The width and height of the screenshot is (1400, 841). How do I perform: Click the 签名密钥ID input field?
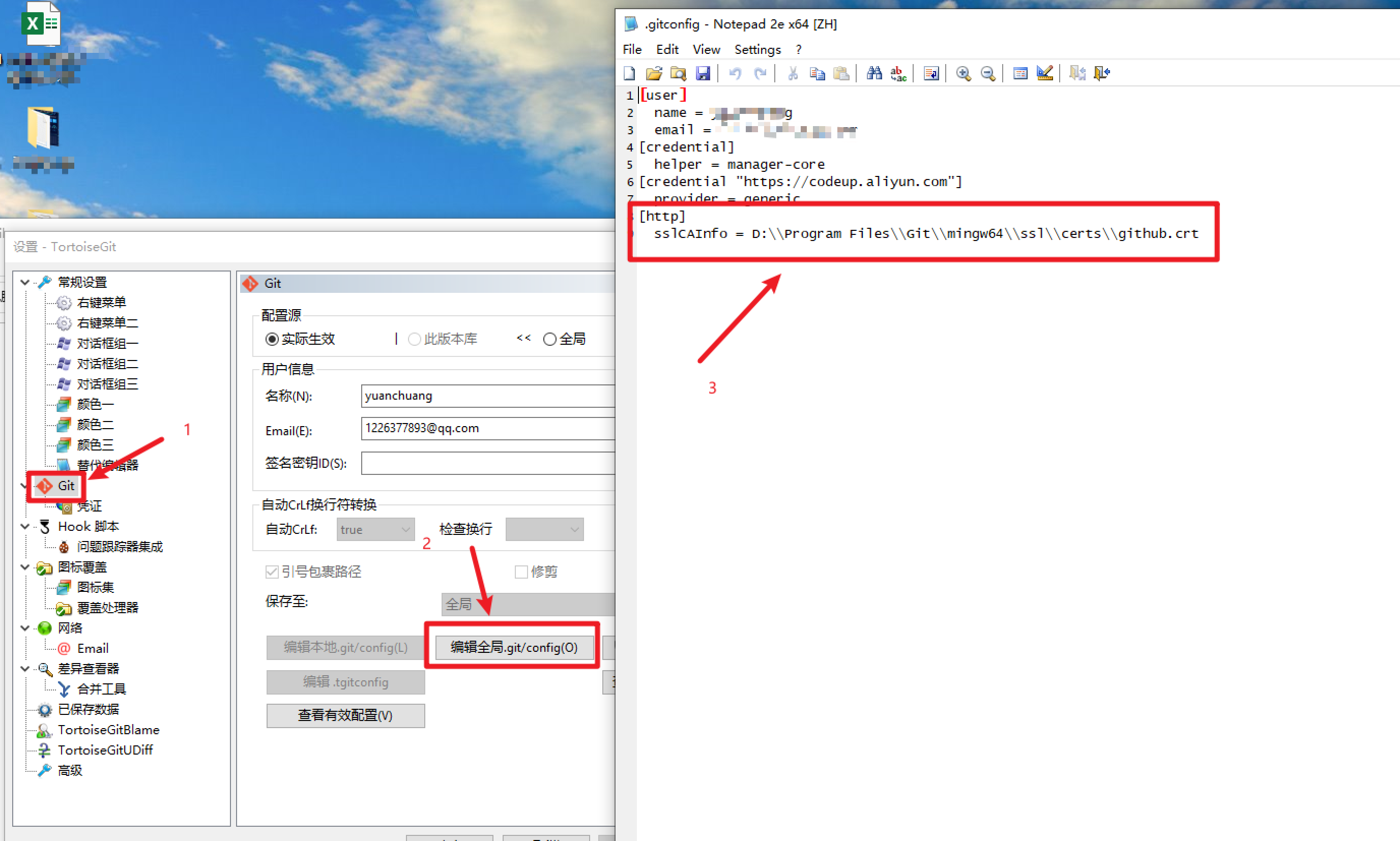[x=488, y=463]
